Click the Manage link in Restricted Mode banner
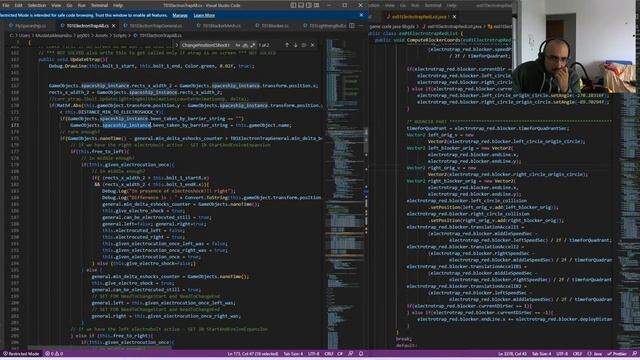The height and width of the screenshot is (360, 640). (x=180, y=15)
